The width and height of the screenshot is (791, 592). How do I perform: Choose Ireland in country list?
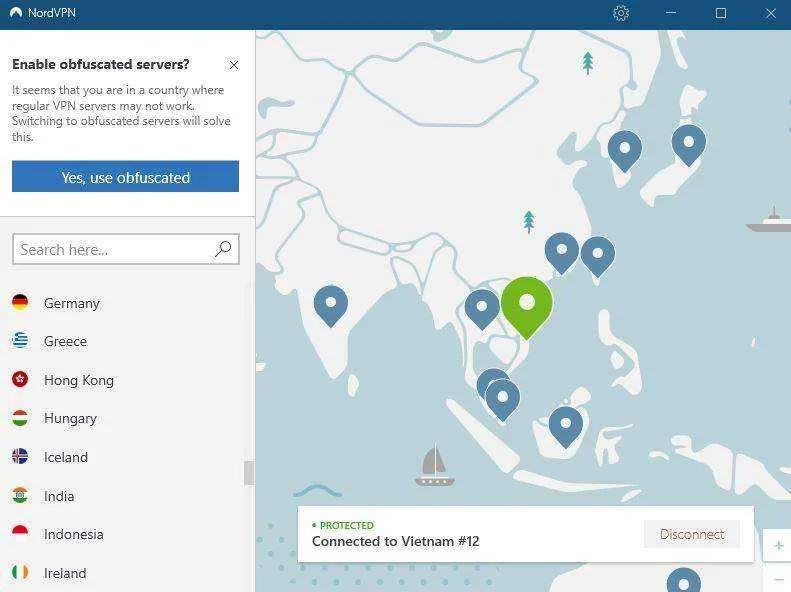pyautogui.click(x=65, y=573)
